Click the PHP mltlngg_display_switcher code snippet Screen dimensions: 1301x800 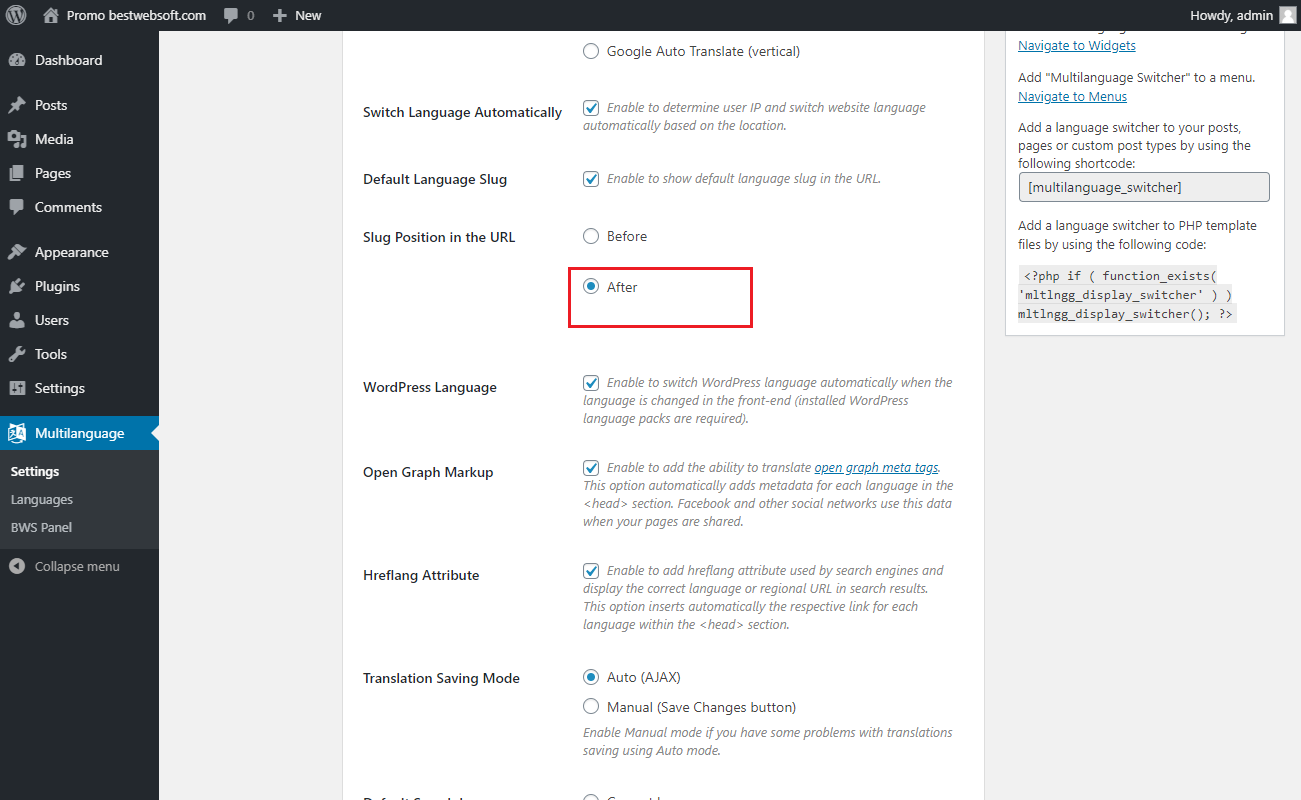1128,294
